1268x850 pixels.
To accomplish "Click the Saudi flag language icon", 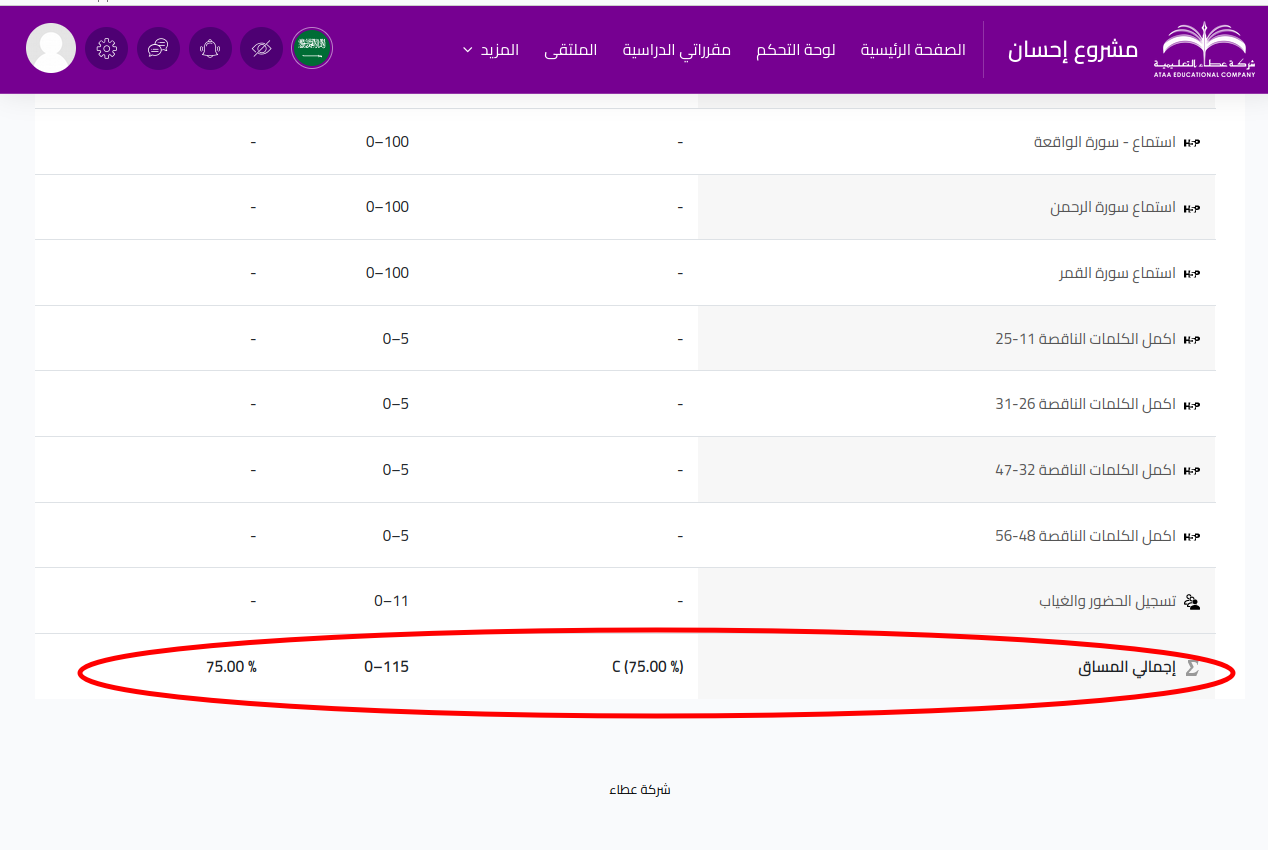I will click(x=312, y=48).
